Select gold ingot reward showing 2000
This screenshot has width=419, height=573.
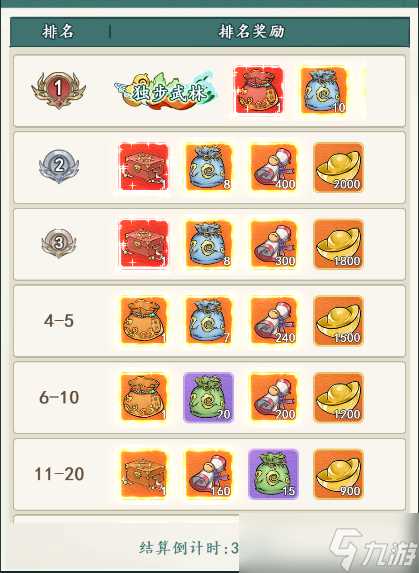(x=339, y=167)
